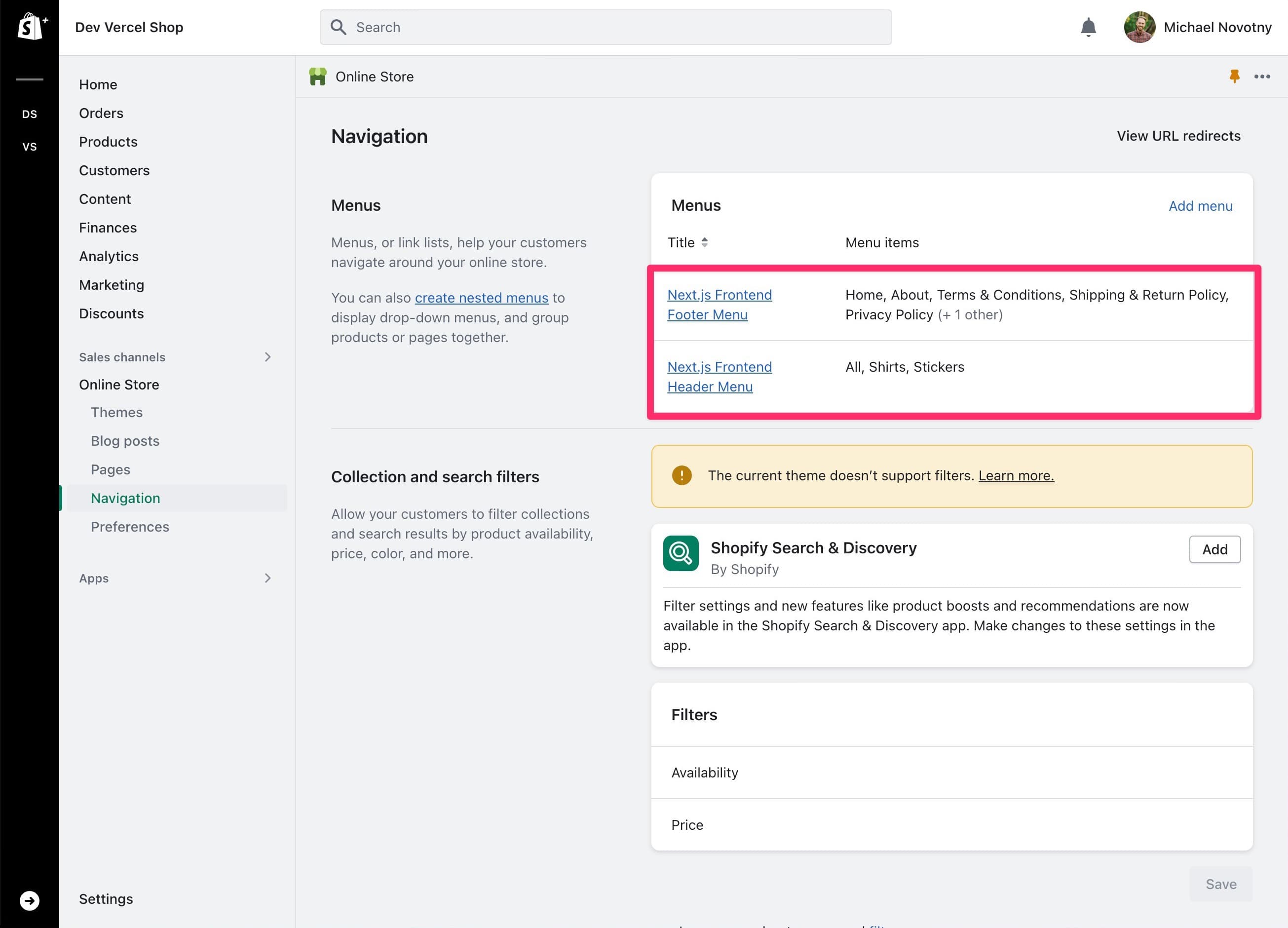
Task: Add the Shopify Search & Discovery app
Action: click(x=1215, y=549)
